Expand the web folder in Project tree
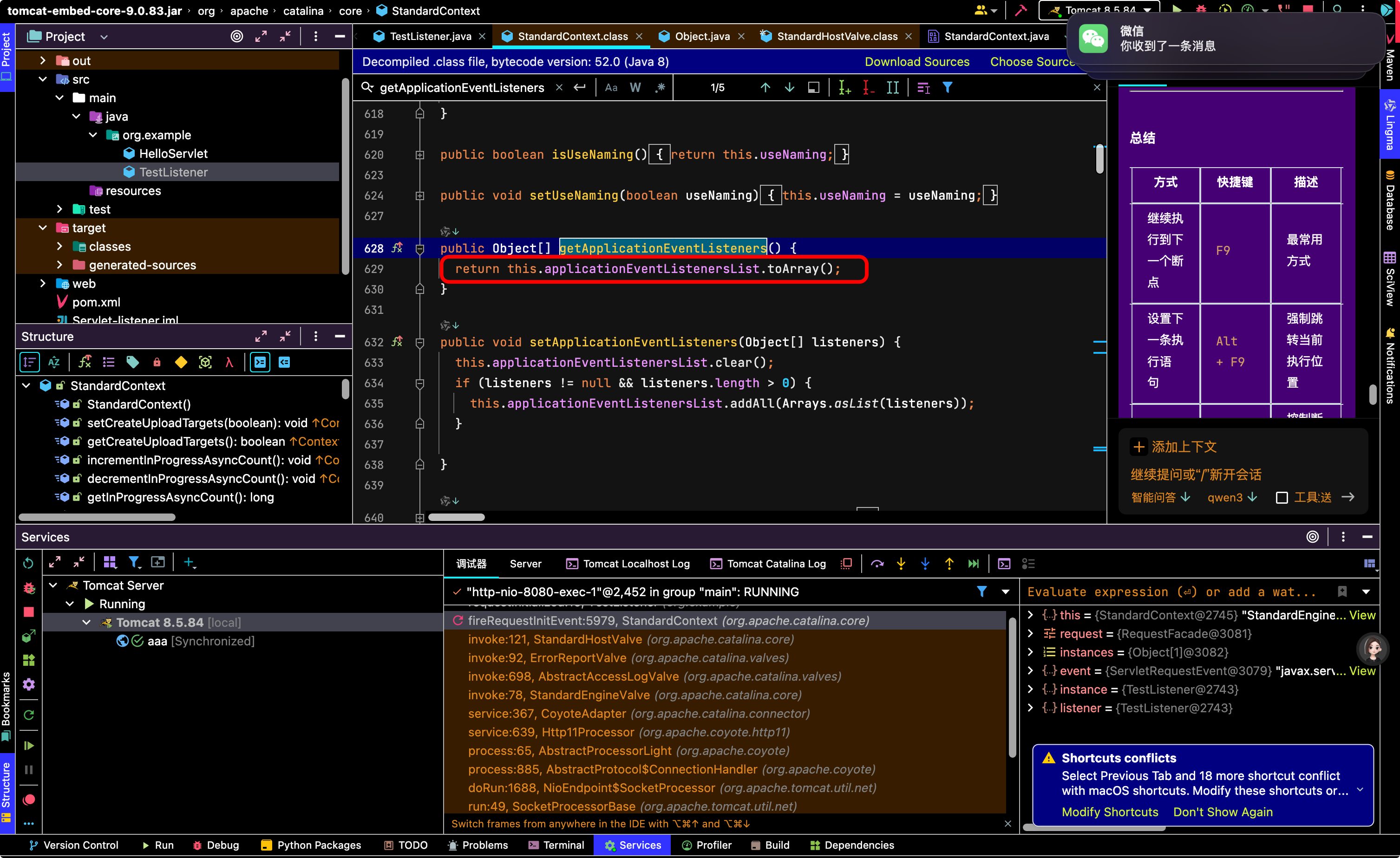The width and height of the screenshot is (1400, 858). (x=43, y=283)
